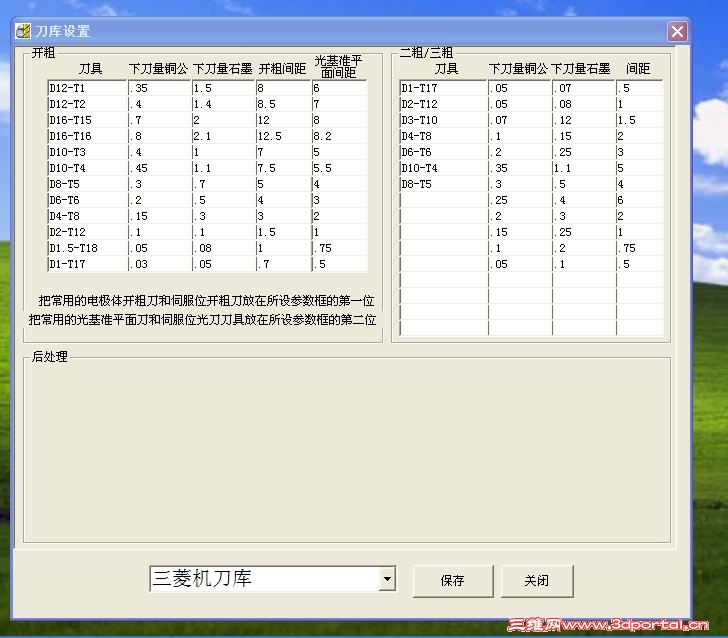
Task: Click the 二粗/三粗 group label
Action: tap(426, 52)
